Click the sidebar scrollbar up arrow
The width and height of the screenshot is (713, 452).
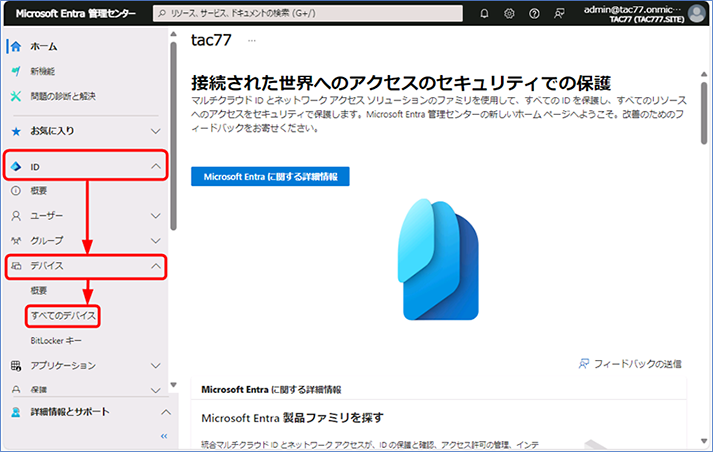(173, 34)
